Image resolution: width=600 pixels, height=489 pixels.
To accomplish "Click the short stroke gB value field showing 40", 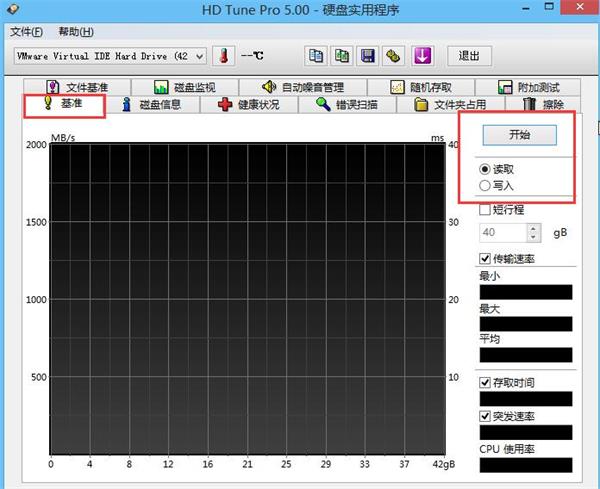I will click(503, 233).
